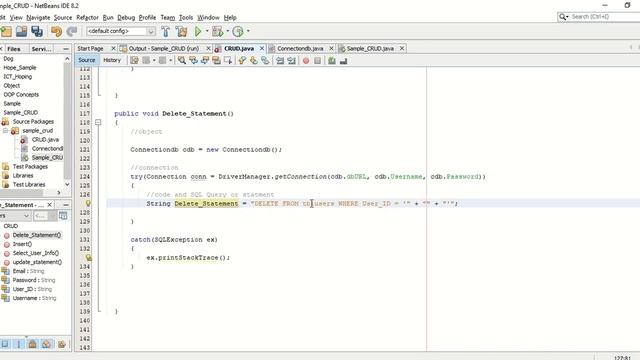640x360 pixels.
Task: Click the Shift Line Right icon
Action: click(x=291, y=60)
